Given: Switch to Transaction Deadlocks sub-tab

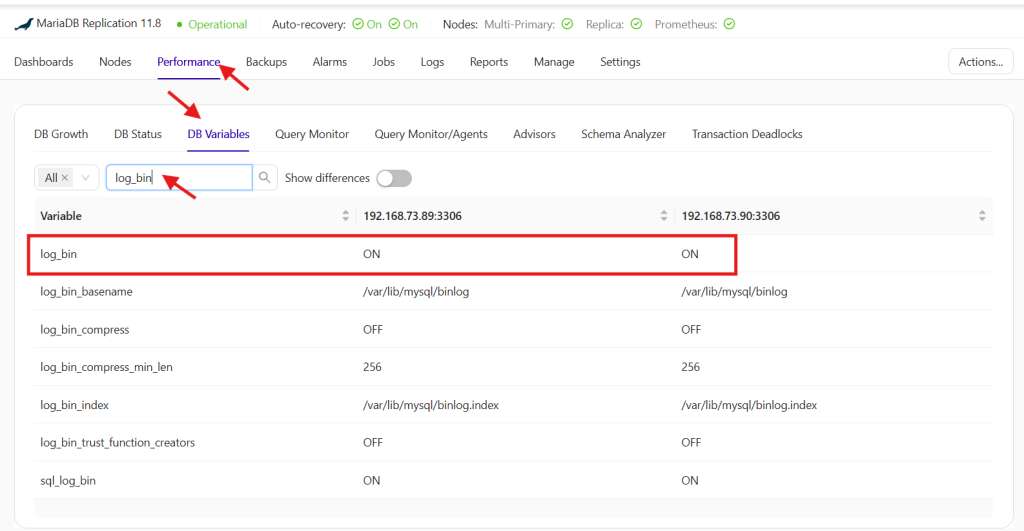Looking at the screenshot, I should pyautogui.click(x=747, y=134).
